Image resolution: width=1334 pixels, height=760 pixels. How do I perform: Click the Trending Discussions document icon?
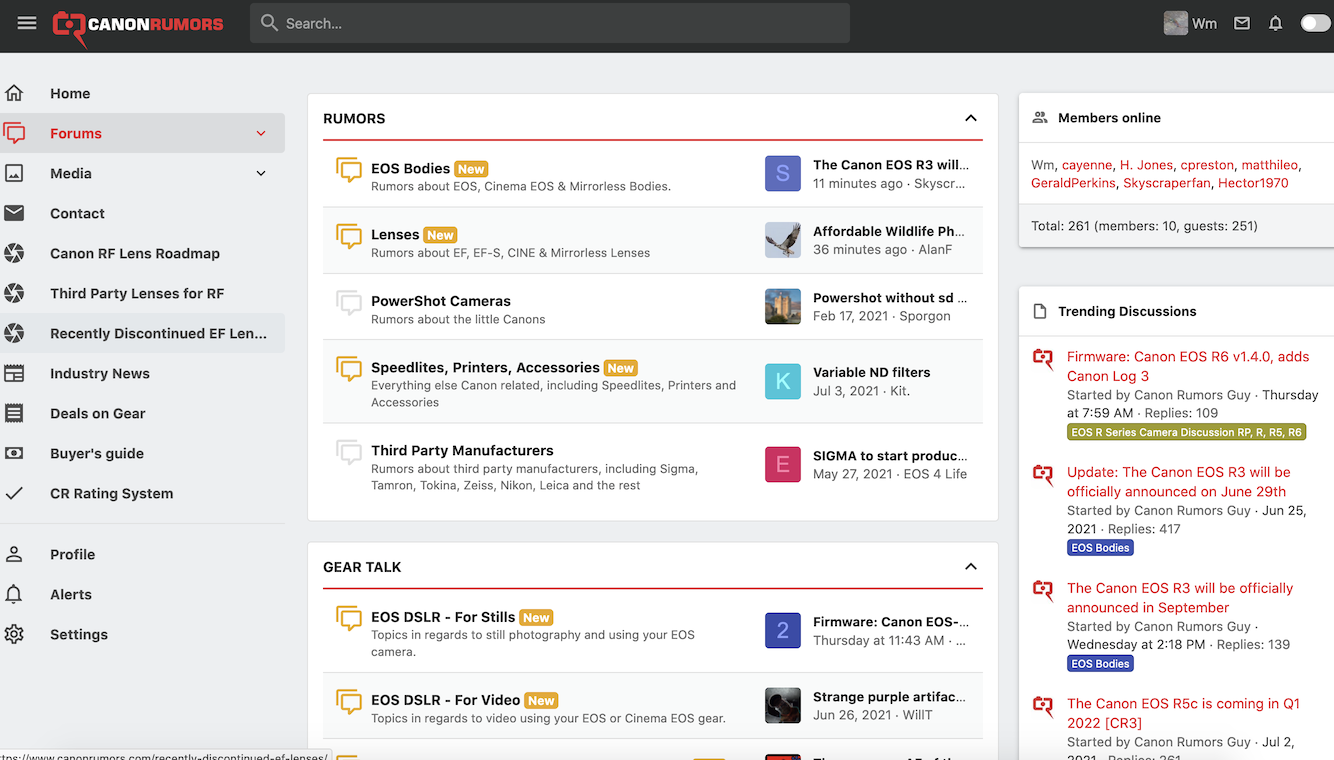[1040, 311]
